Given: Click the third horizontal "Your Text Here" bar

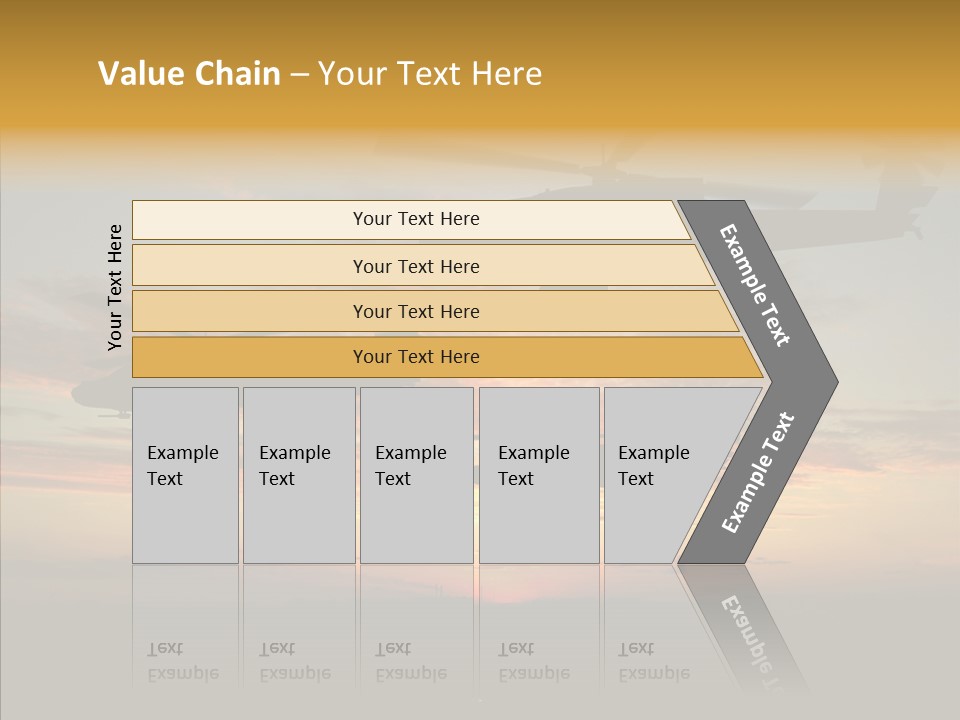Looking at the screenshot, I should point(416,311).
